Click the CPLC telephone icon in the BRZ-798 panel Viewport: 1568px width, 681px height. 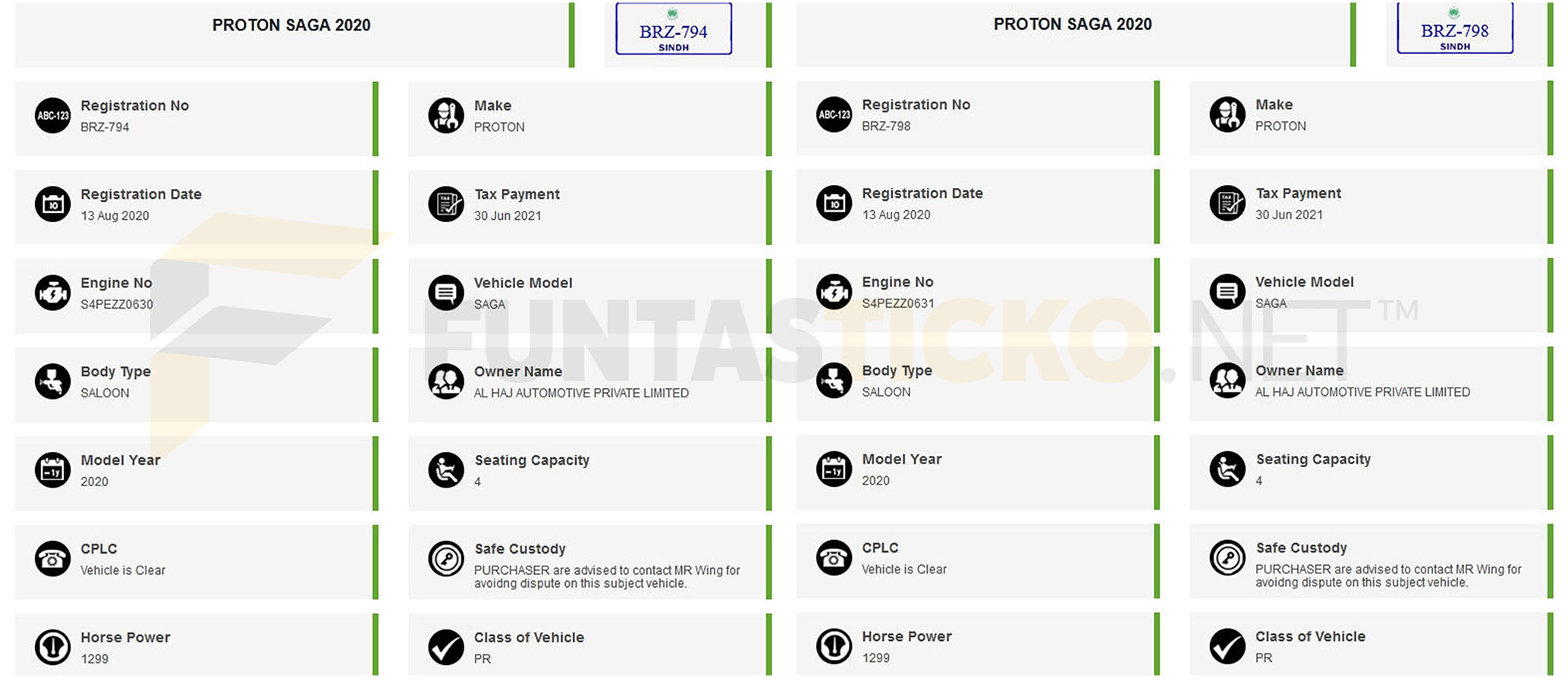pyautogui.click(x=834, y=557)
